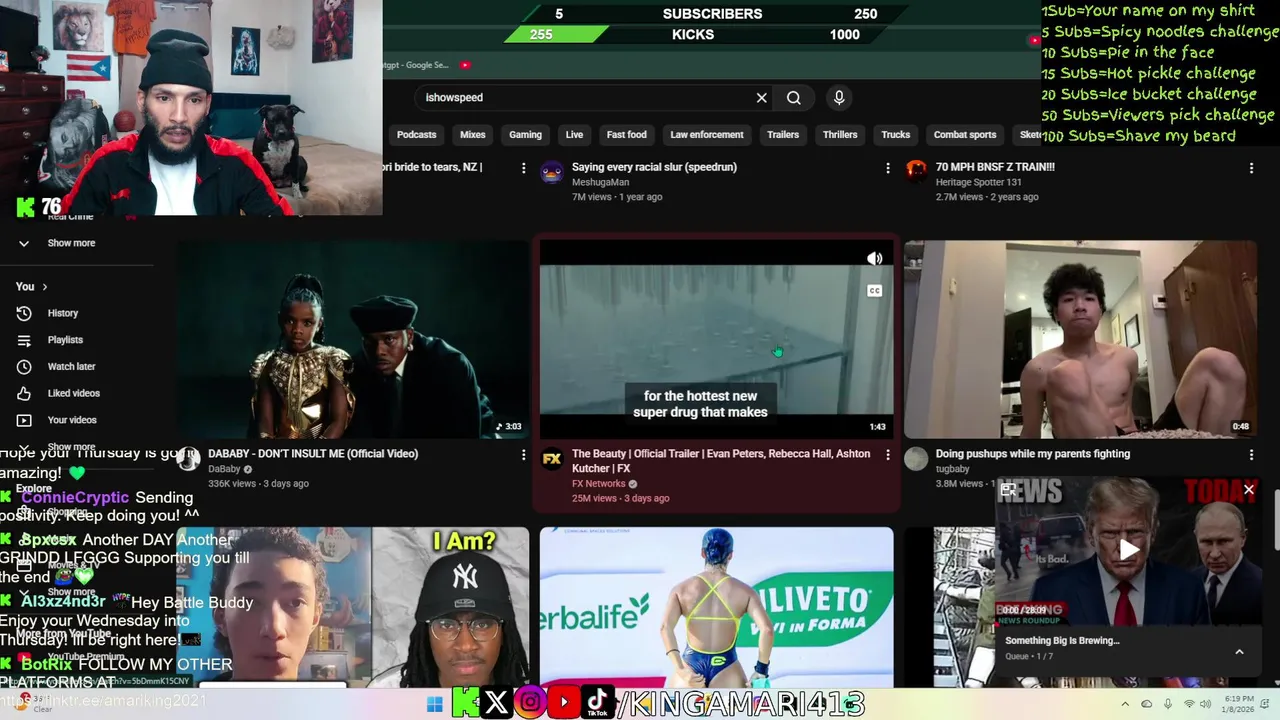Click the microphone icon in system tray
Image resolution: width=1280 pixels, height=720 pixels.
point(1168,704)
